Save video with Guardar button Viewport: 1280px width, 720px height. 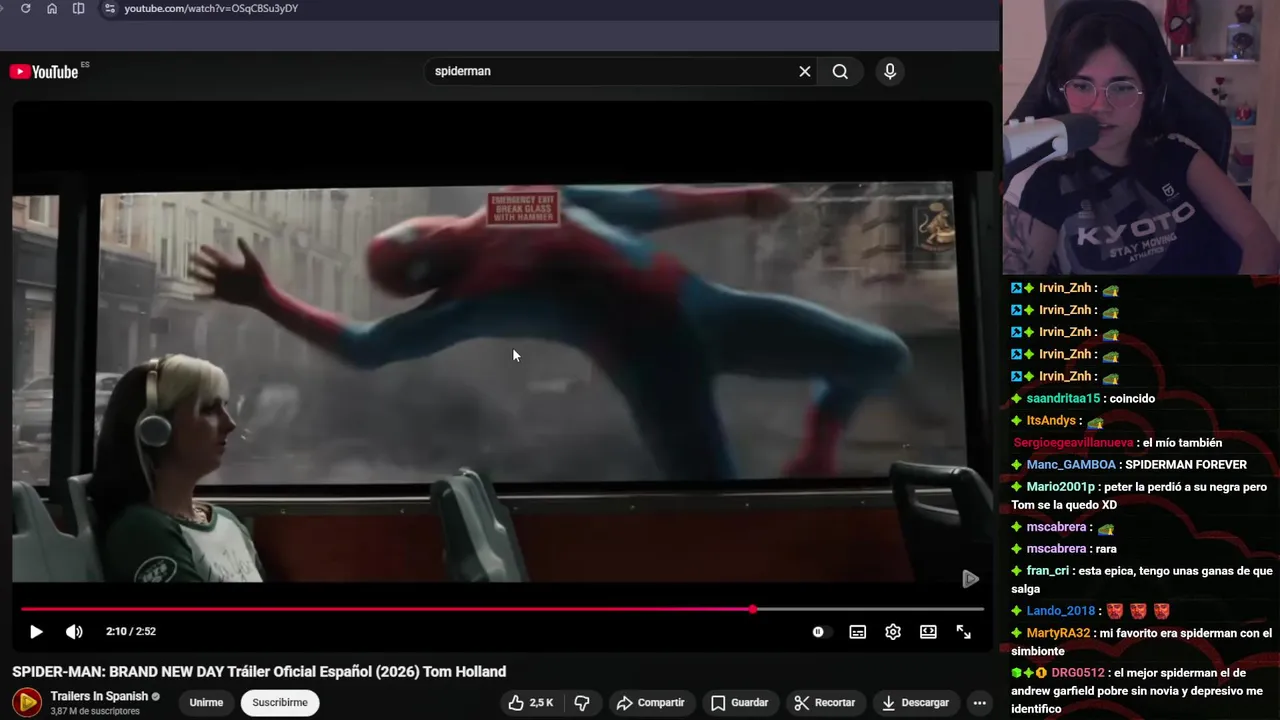pyautogui.click(x=739, y=703)
